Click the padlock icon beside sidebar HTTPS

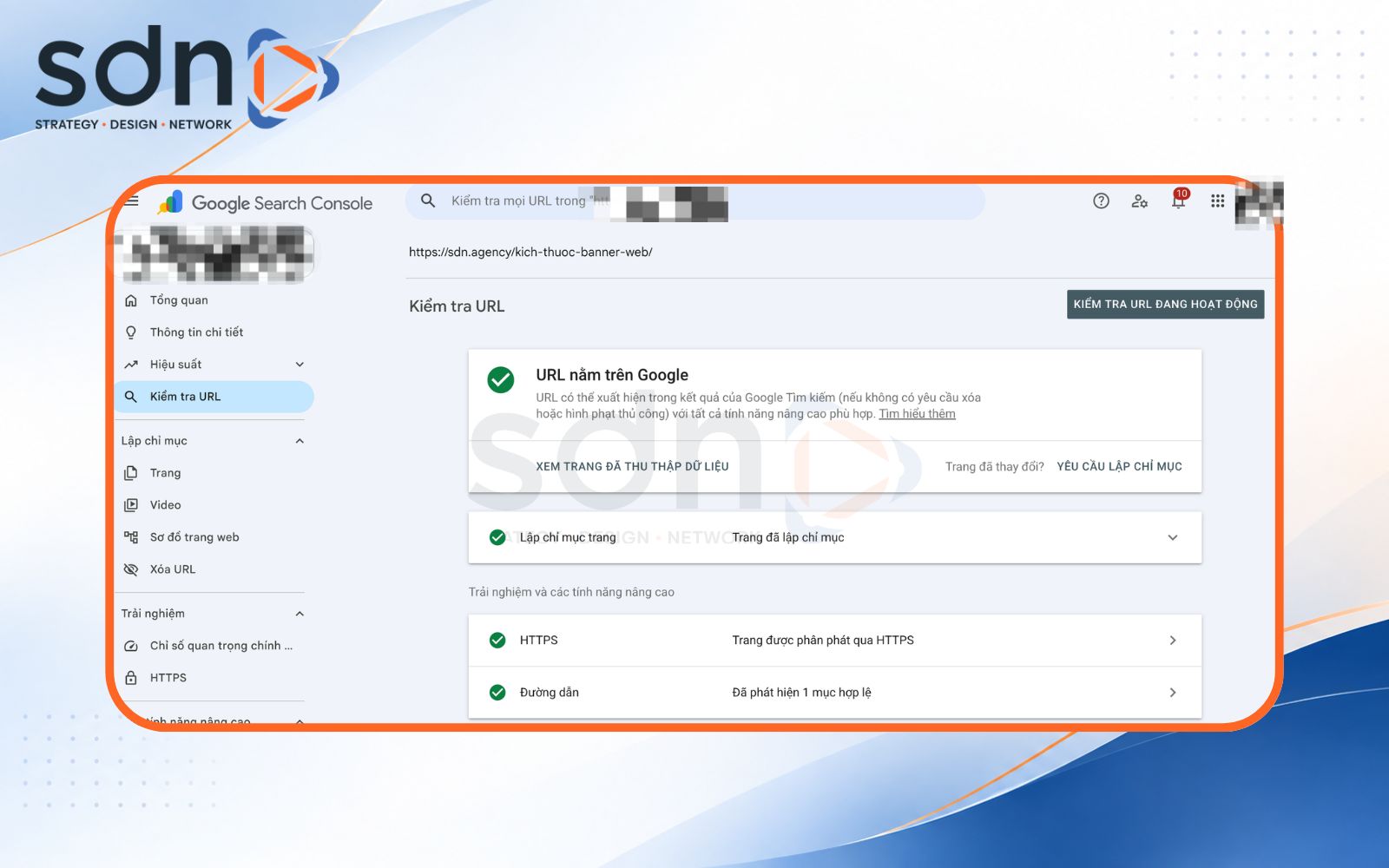tap(131, 678)
